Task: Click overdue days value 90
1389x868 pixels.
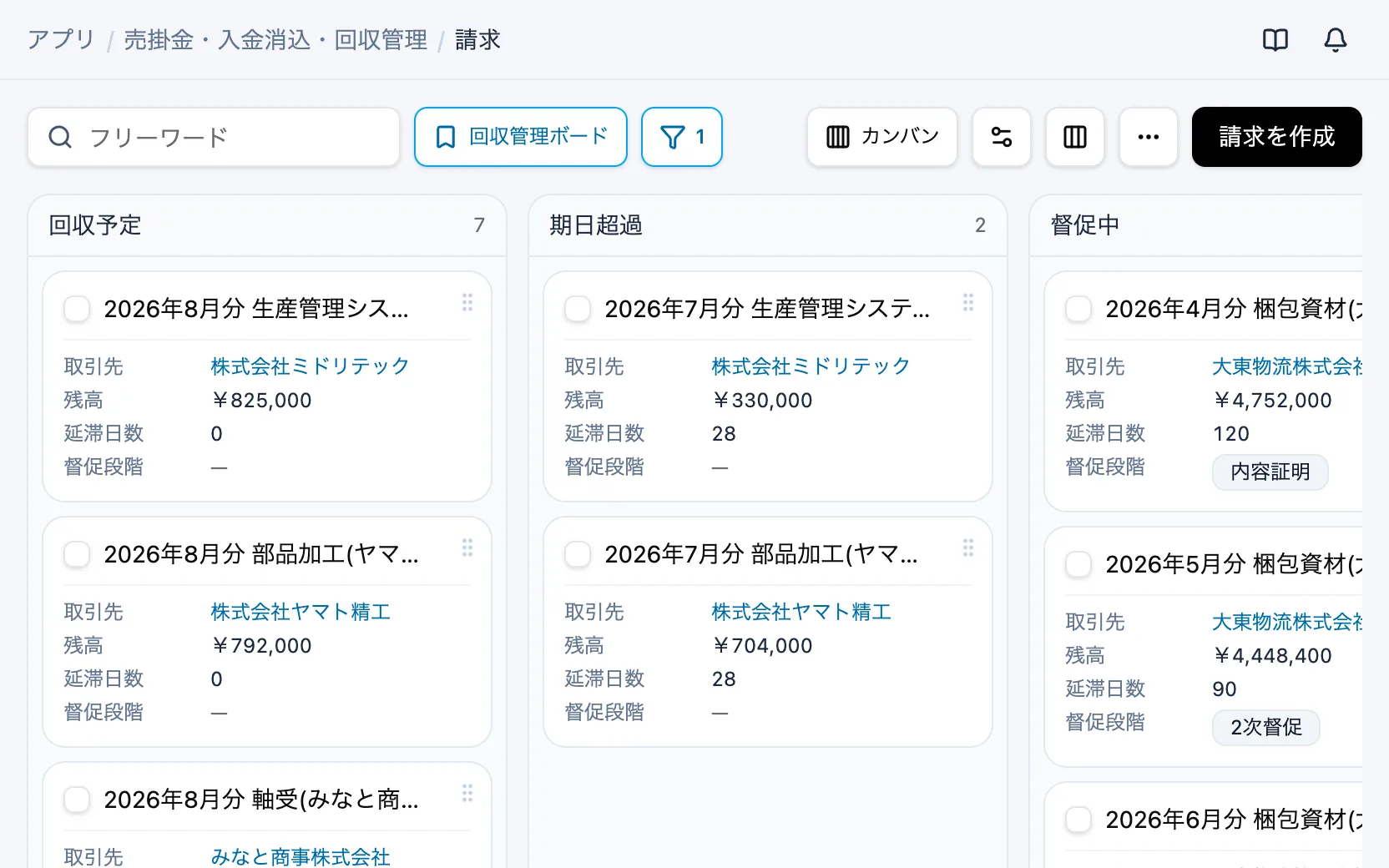Action: coord(1225,689)
